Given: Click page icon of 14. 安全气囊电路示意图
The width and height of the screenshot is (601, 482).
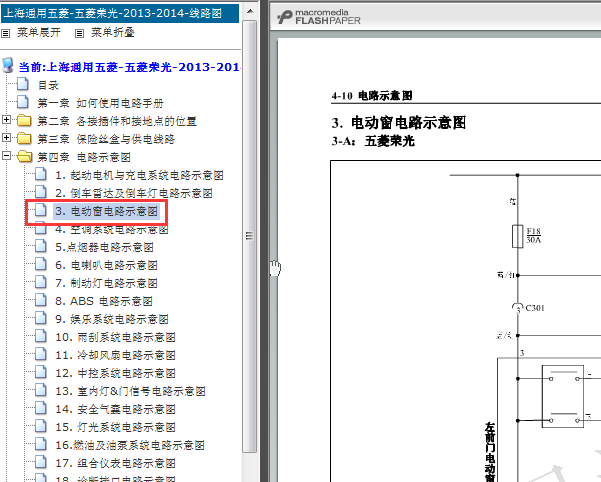Looking at the screenshot, I should tap(41, 408).
